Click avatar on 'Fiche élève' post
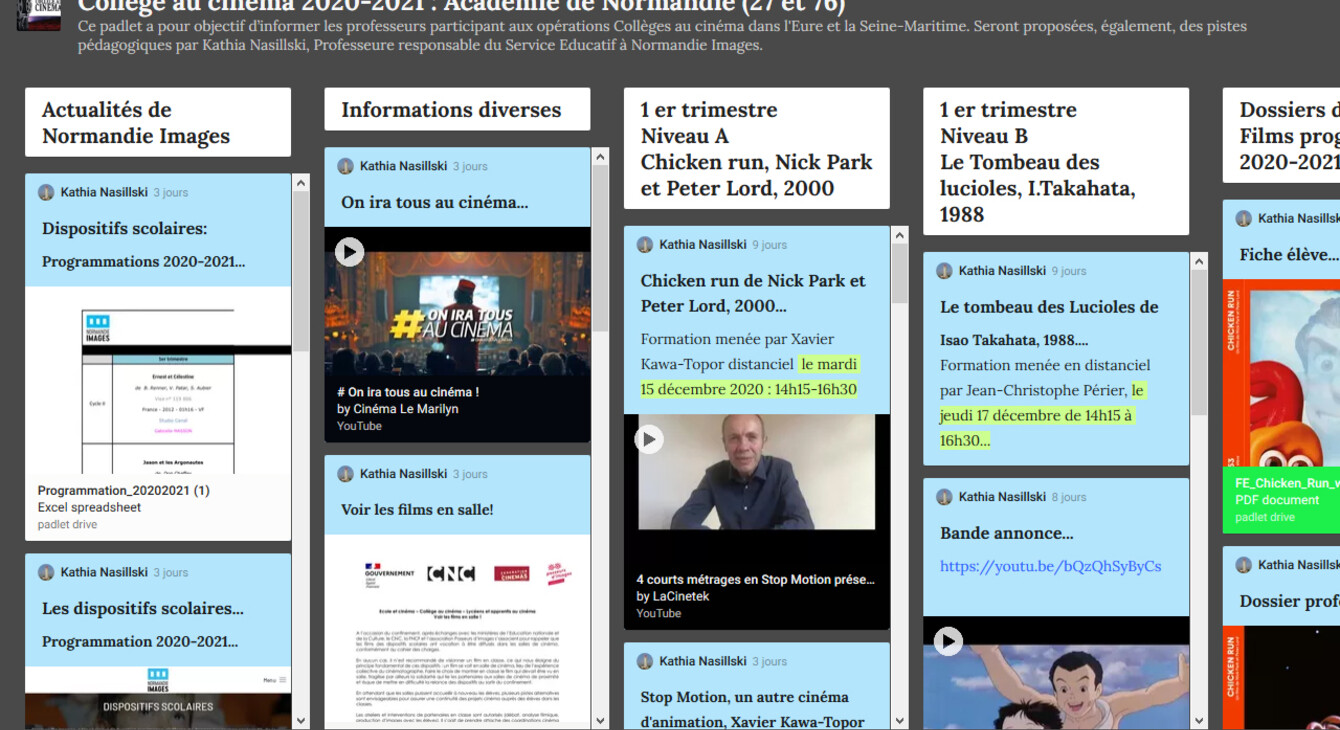This screenshot has height=730, width=1340. tap(1243, 218)
